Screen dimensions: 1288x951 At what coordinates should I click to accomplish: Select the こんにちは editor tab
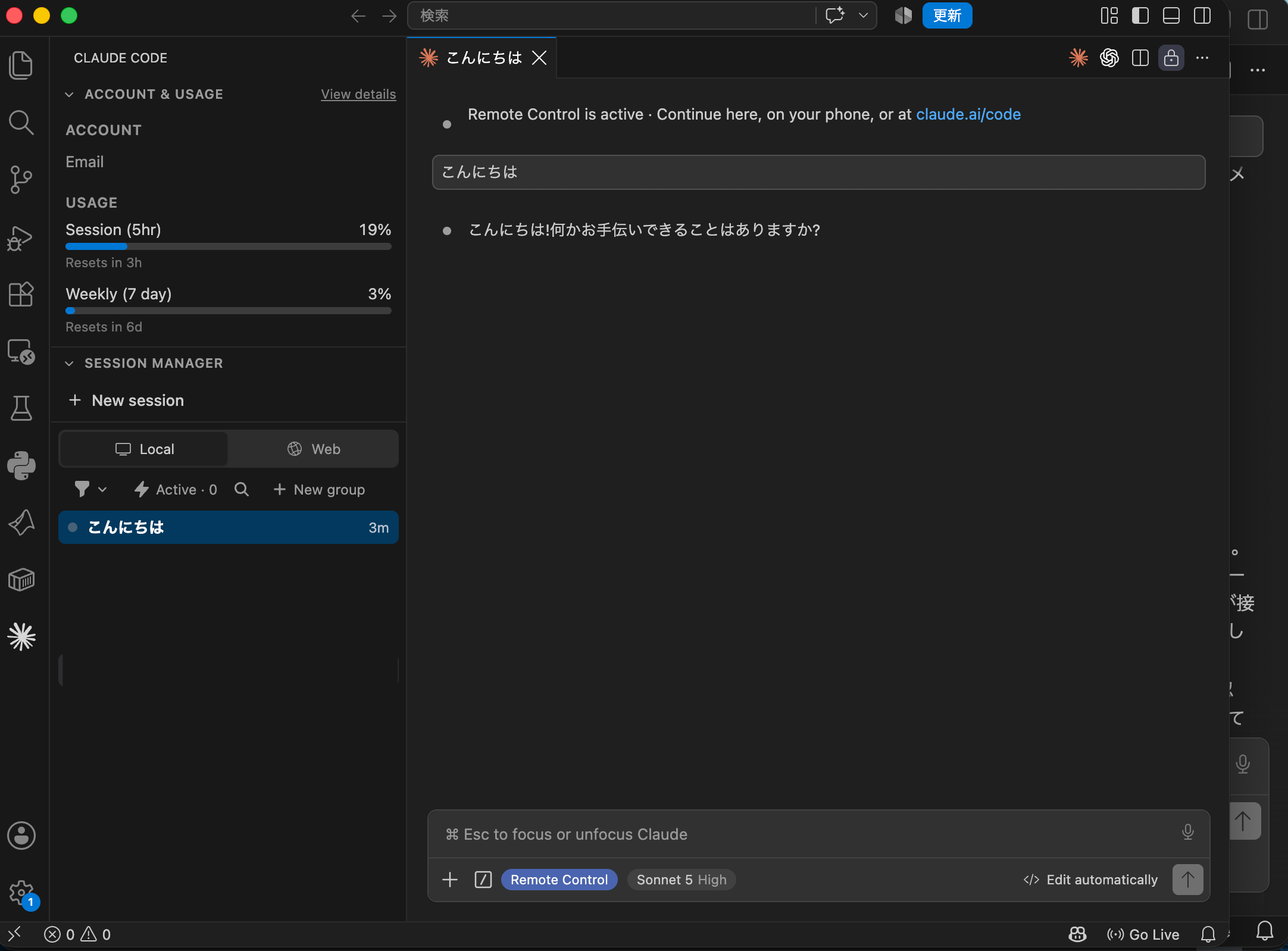[x=482, y=58]
